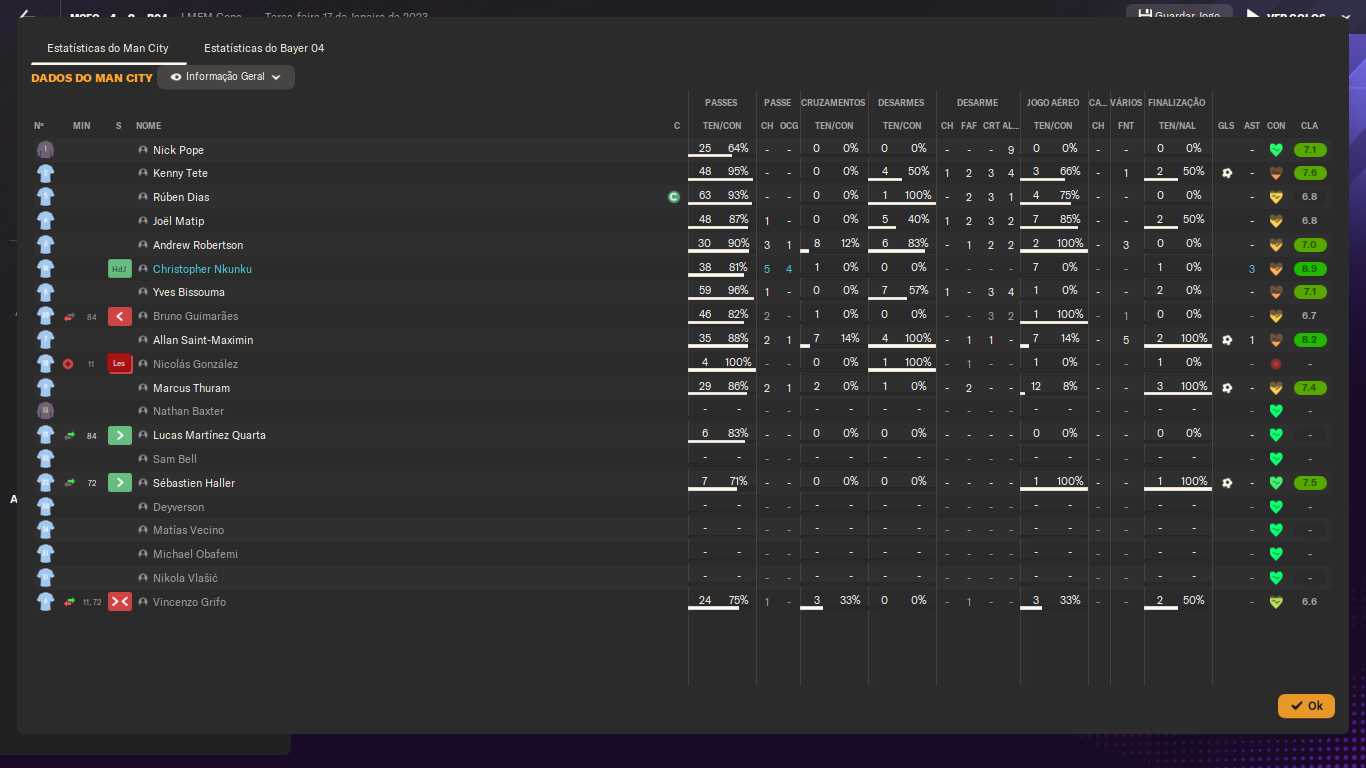Image resolution: width=1366 pixels, height=768 pixels.
Task: Open the Informação Geral view dropdown
Action: click(226, 77)
